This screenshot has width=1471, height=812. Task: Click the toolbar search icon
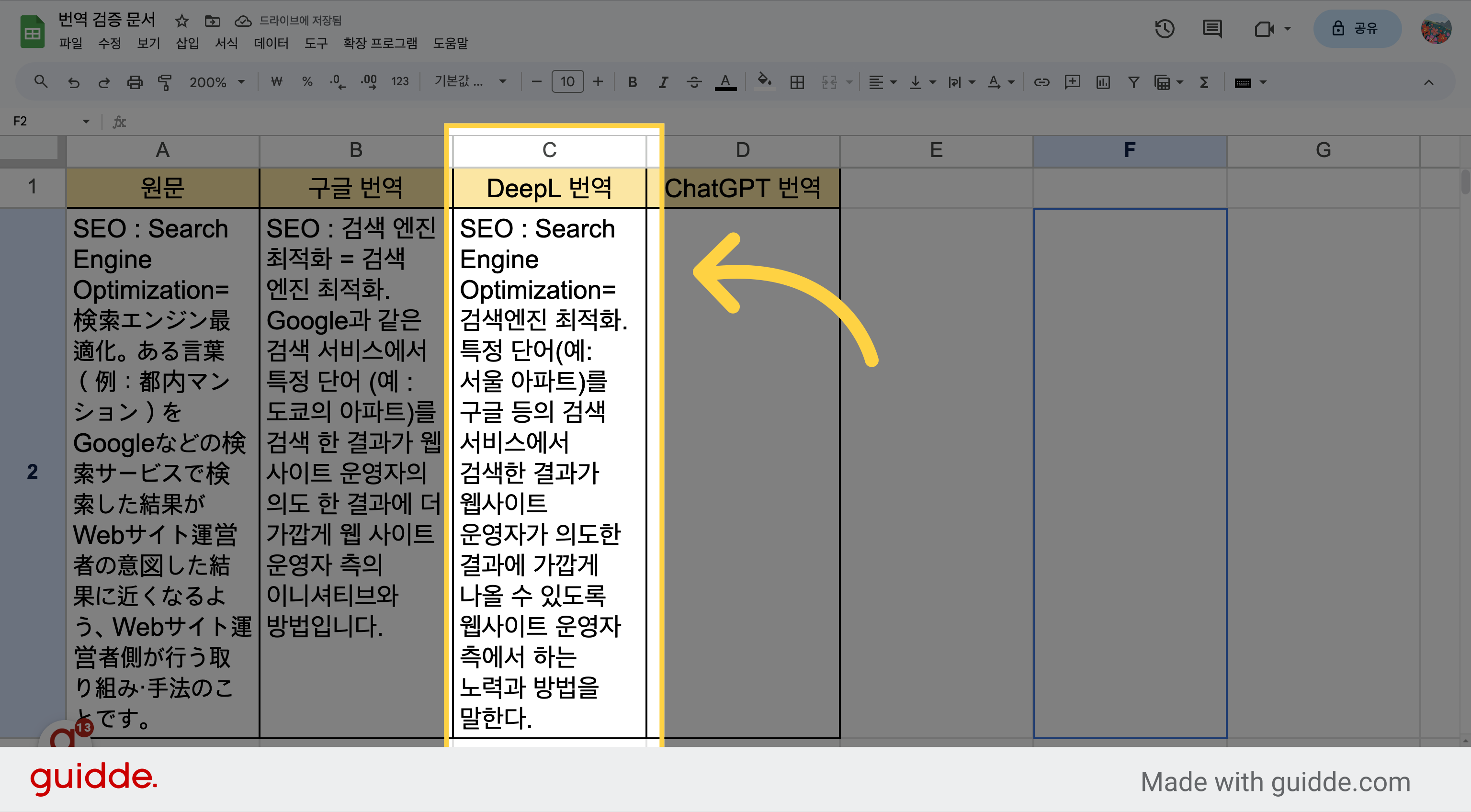tap(41, 82)
